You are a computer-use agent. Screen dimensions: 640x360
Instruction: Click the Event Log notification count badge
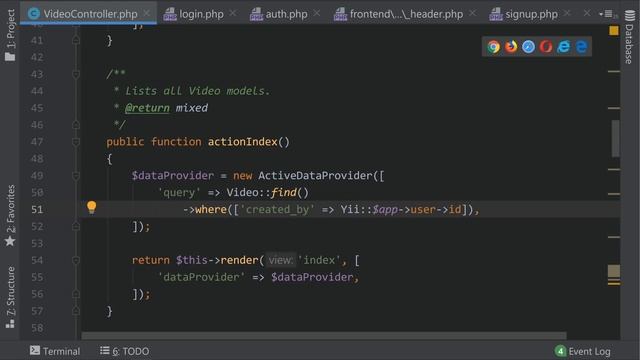(x=560, y=351)
